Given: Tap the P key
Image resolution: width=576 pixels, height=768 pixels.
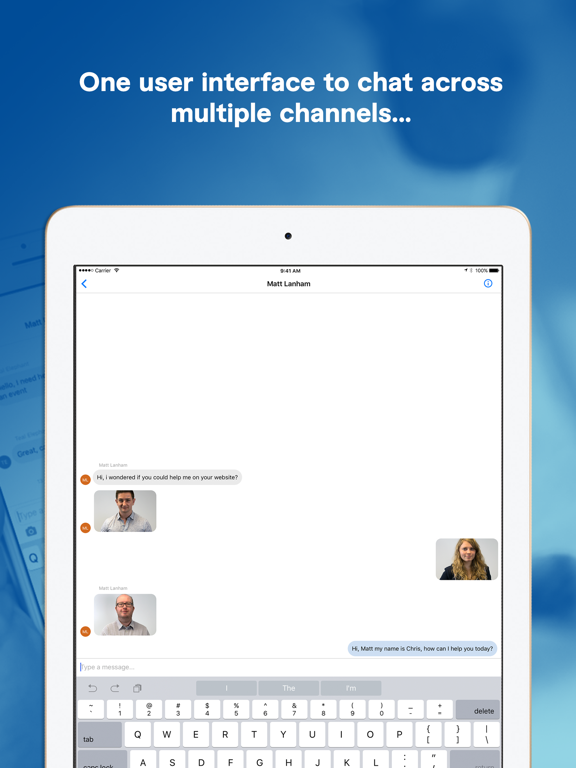Looking at the screenshot, I should coord(399,735).
